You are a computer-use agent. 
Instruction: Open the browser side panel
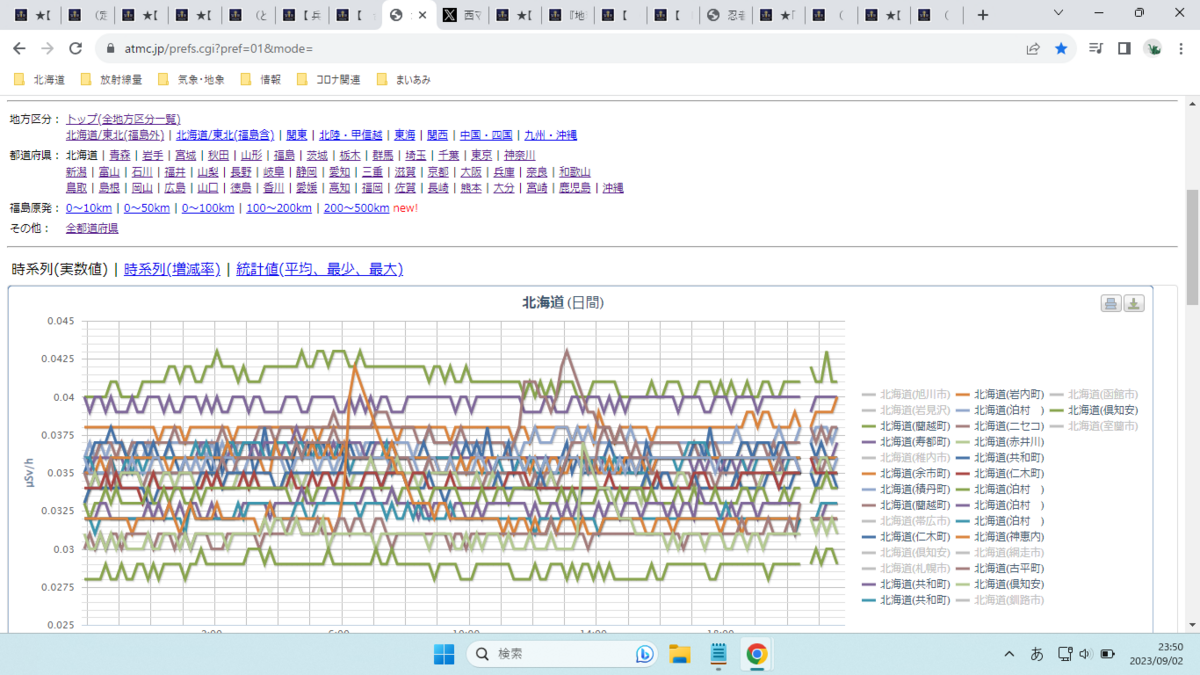click(1124, 48)
